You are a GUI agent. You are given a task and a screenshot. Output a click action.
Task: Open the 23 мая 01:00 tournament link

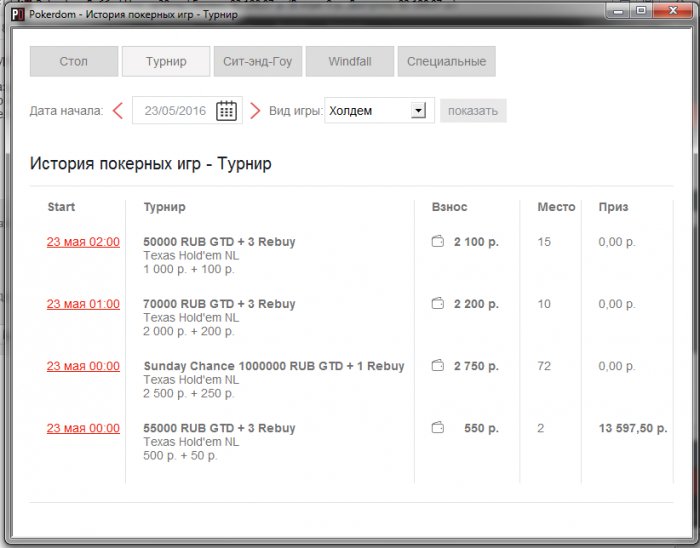click(83, 304)
